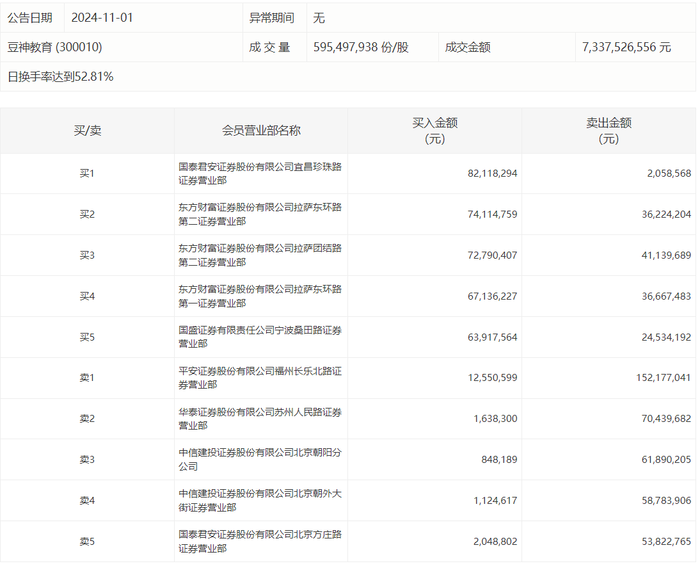The height and width of the screenshot is (566, 700).
Task: Click the 会员营业部名称 column header
Action: point(261,131)
